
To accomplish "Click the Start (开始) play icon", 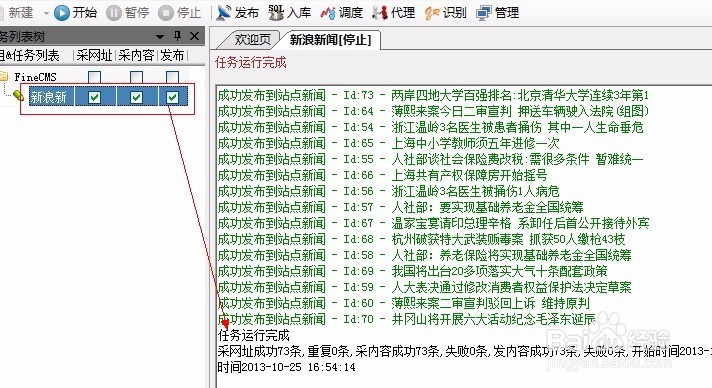I will pyautogui.click(x=61, y=13).
